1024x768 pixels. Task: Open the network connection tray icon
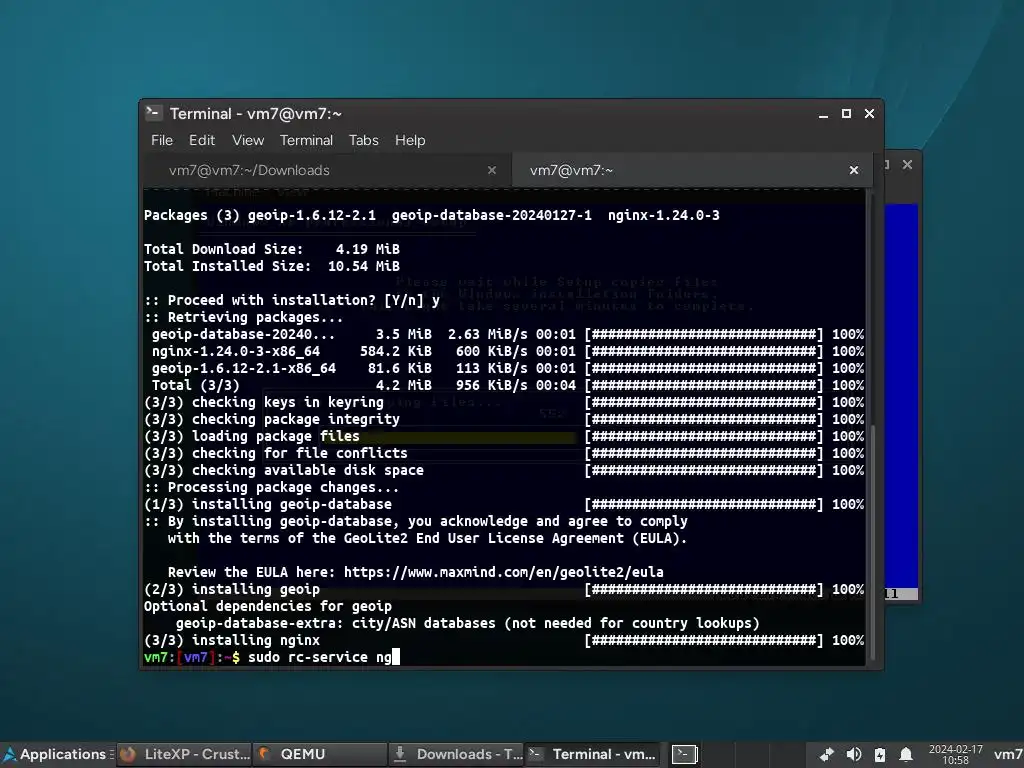coord(827,755)
